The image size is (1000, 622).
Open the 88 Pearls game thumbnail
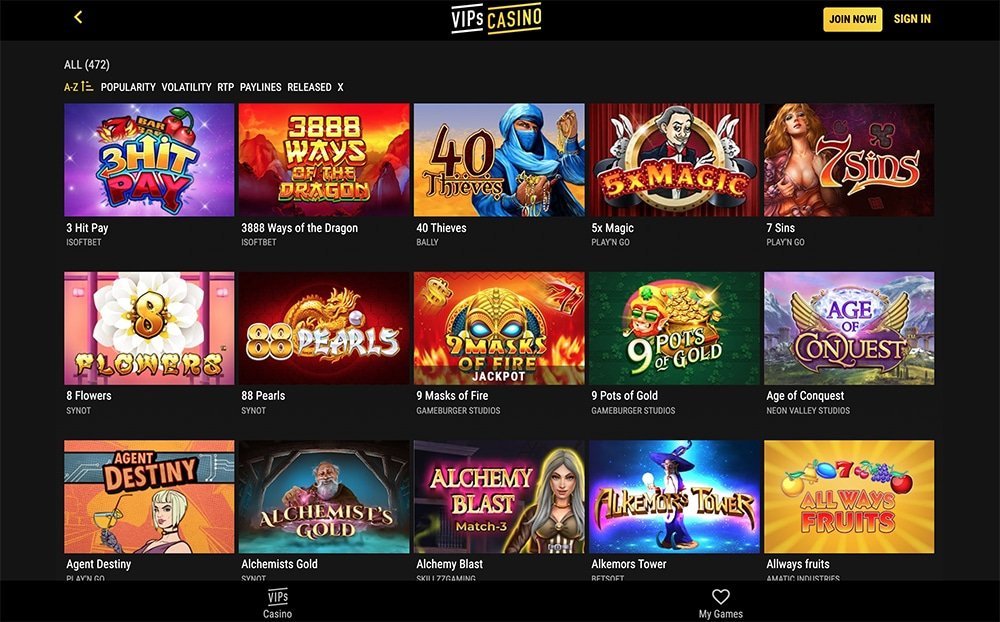[x=324, y=328]
